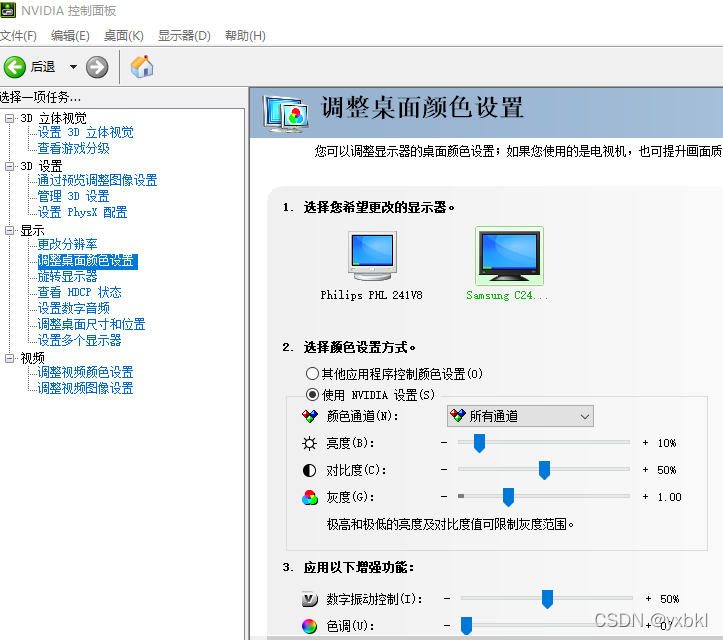
Task: Click plus button of 灰度 slider
Action: click(646, 497)
